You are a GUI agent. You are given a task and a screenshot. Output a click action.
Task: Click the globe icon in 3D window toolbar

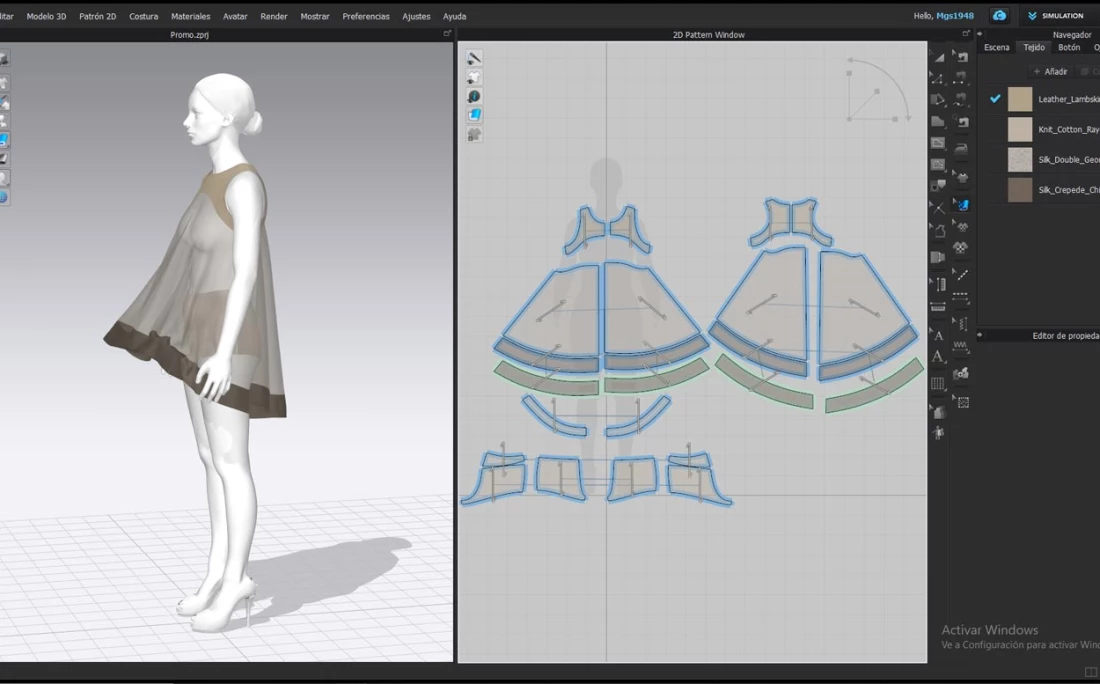pyautogui.click(x=3, y=198)
